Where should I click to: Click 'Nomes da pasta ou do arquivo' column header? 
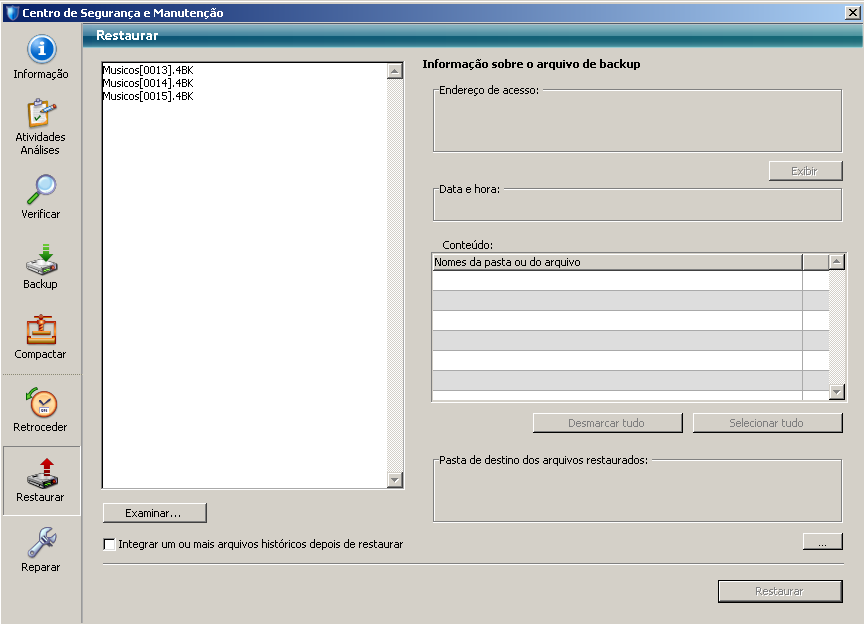point(616,262)
